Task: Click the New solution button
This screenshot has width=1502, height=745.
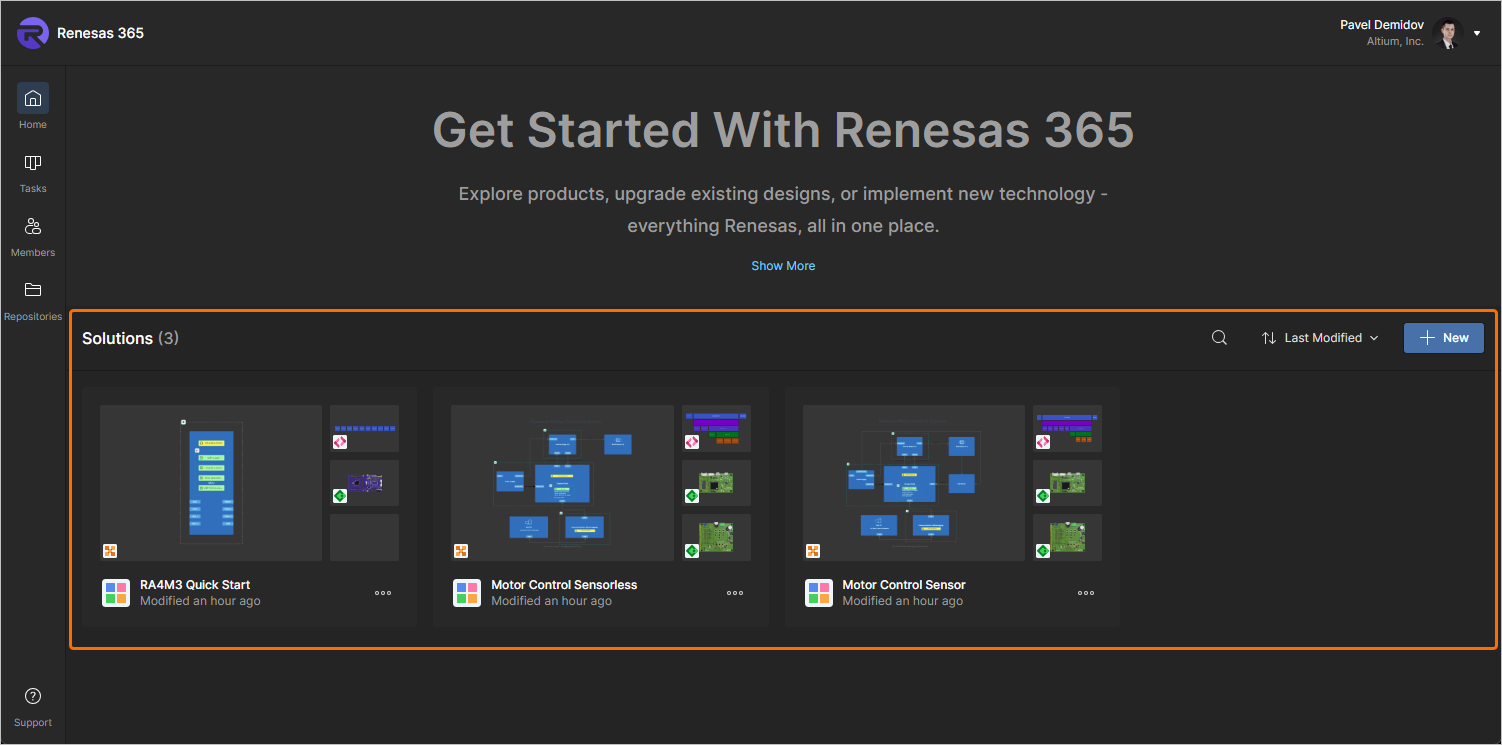Action: (x=1443, y=338)
